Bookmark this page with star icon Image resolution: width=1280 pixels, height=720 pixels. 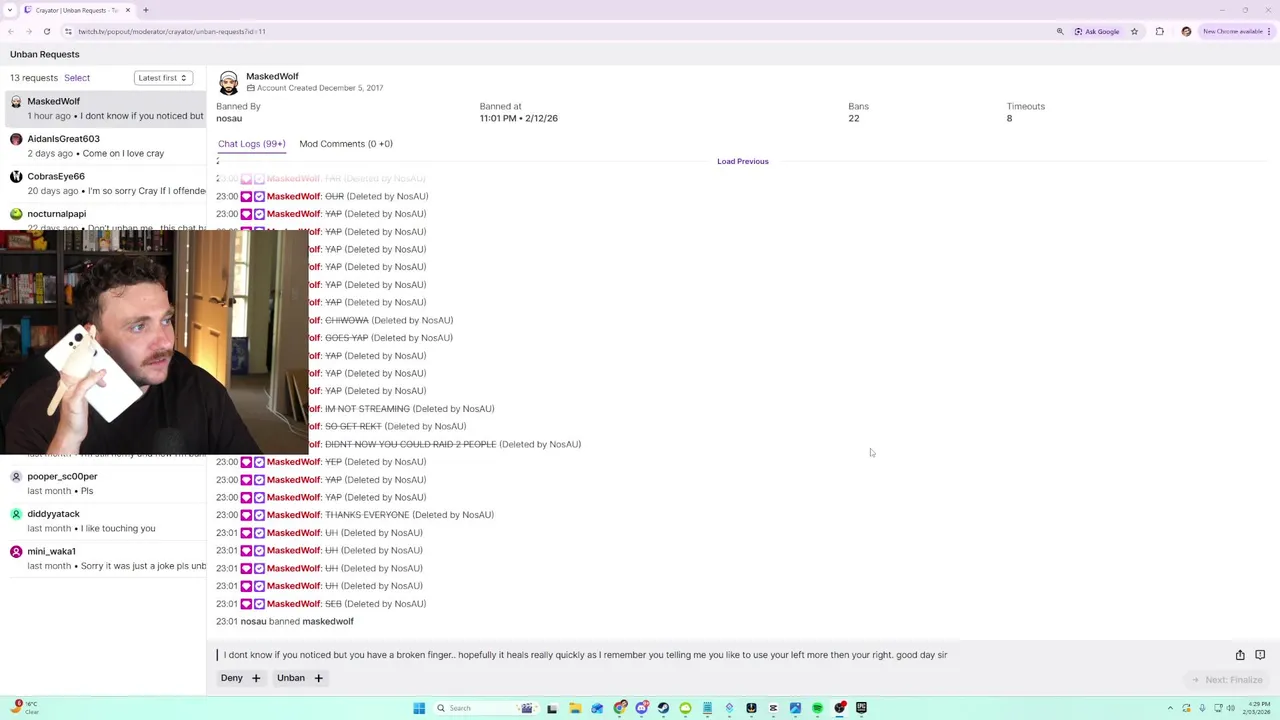click(1134, 31)
